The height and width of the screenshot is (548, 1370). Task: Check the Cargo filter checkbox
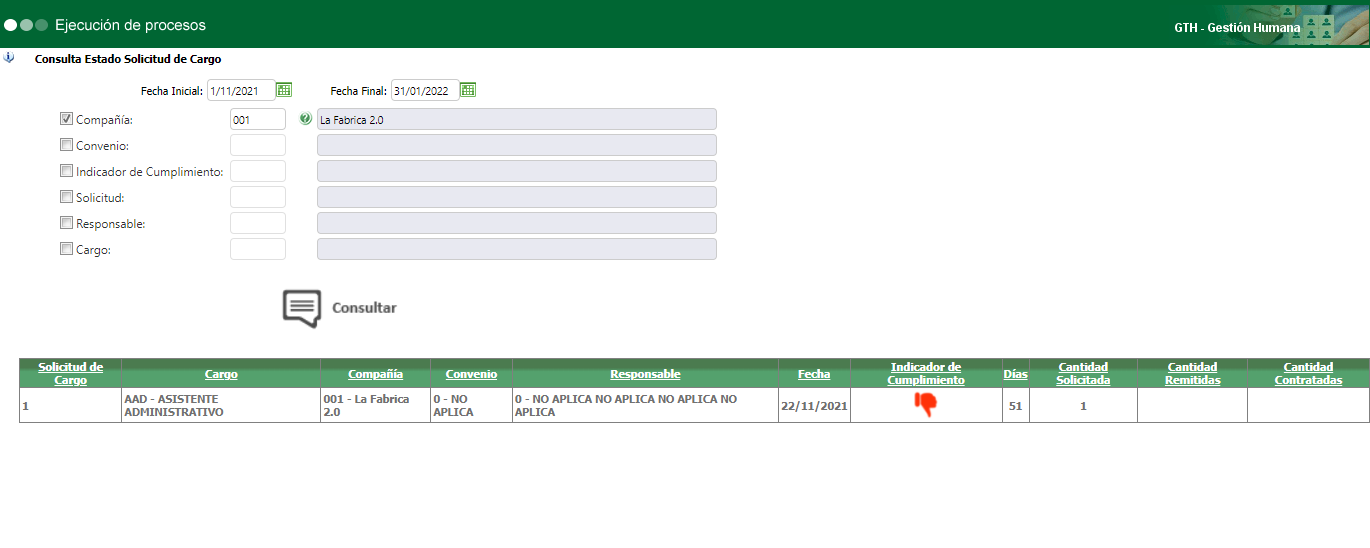coord(67,249)
